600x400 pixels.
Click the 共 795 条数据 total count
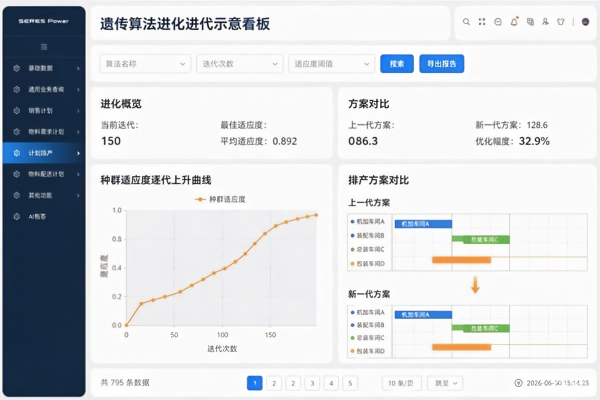click(125, 383)
